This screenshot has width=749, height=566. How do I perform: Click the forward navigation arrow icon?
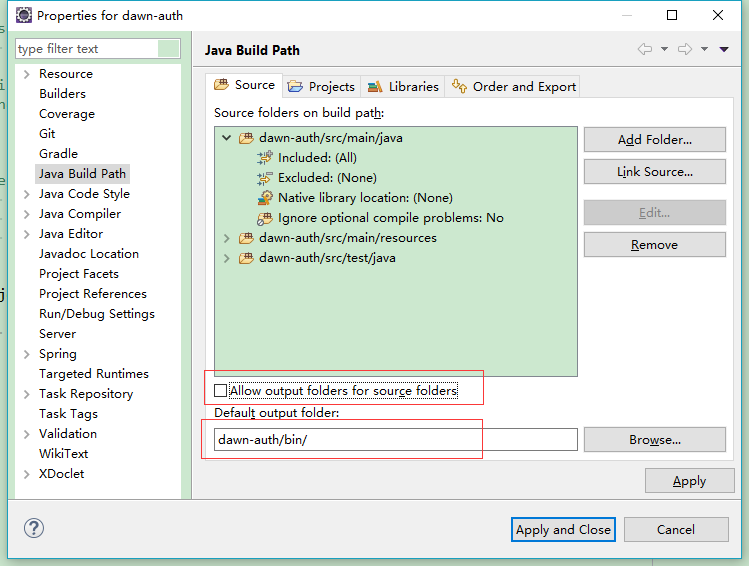pos(685,49)
